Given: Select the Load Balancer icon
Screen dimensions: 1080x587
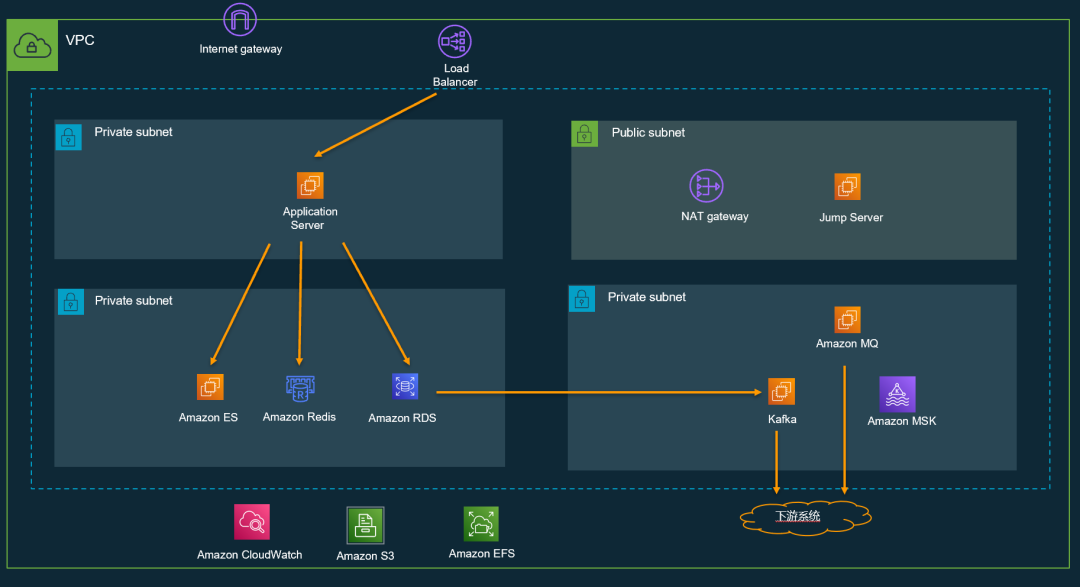Looking at the screenshot, I should (455, 41).
